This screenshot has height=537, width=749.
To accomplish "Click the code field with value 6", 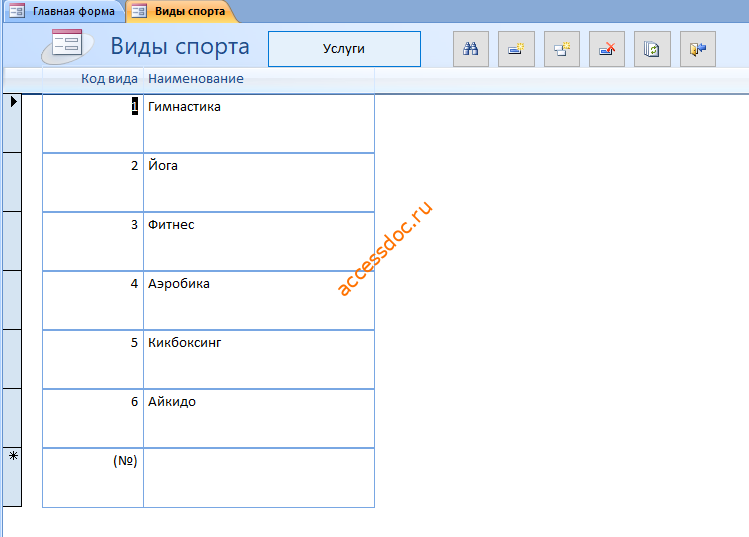I will pyautogui.click(x=93, y=419).
